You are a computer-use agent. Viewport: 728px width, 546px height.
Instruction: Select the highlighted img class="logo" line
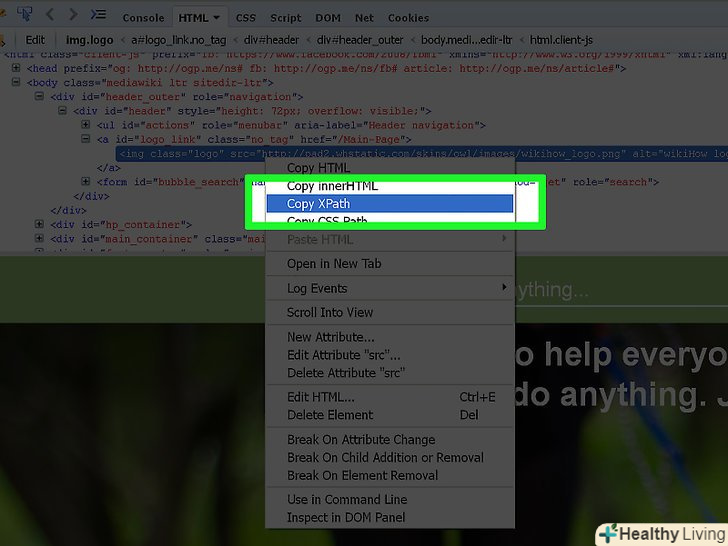[422, 154]
